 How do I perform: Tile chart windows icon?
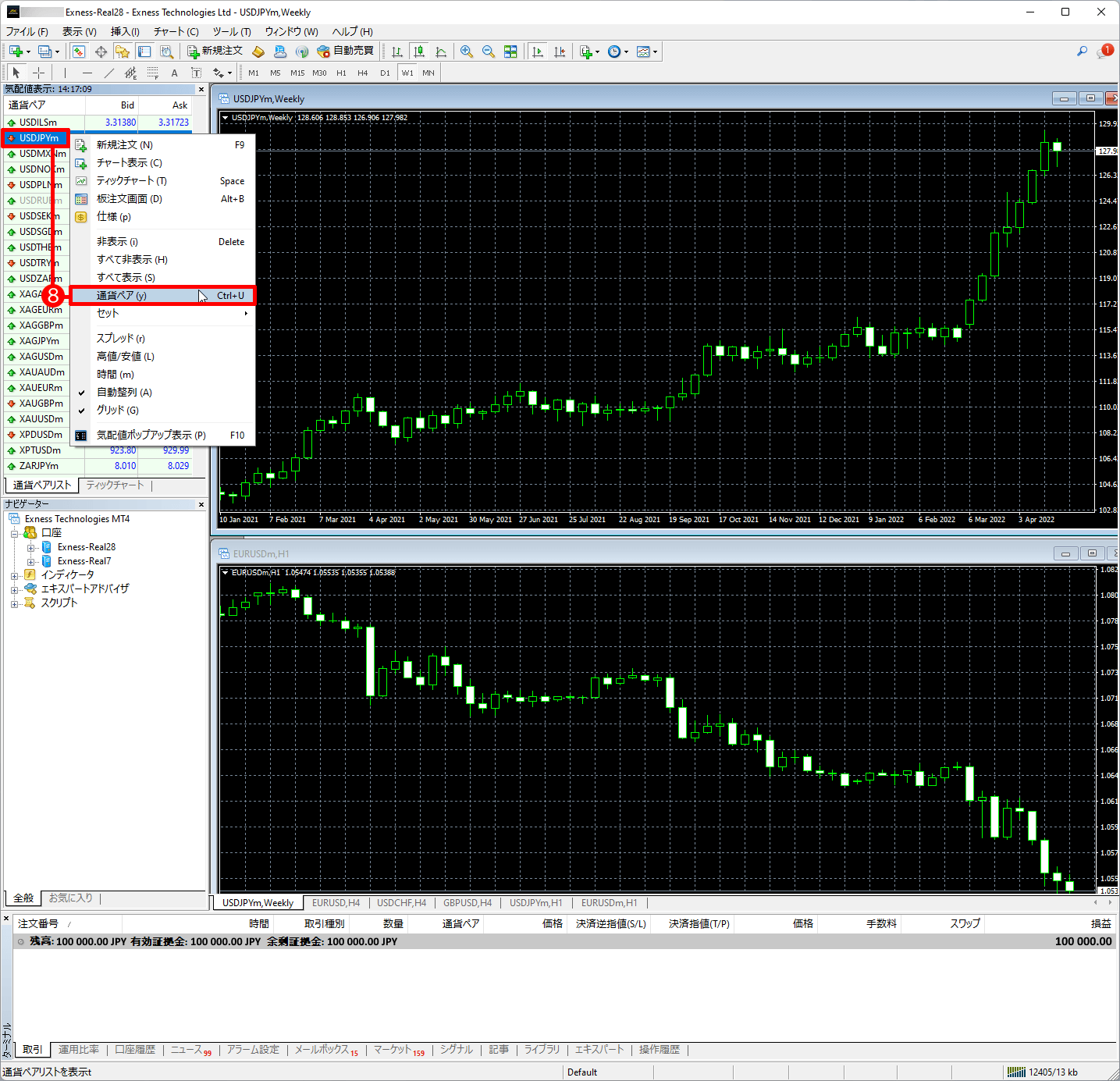510,52
